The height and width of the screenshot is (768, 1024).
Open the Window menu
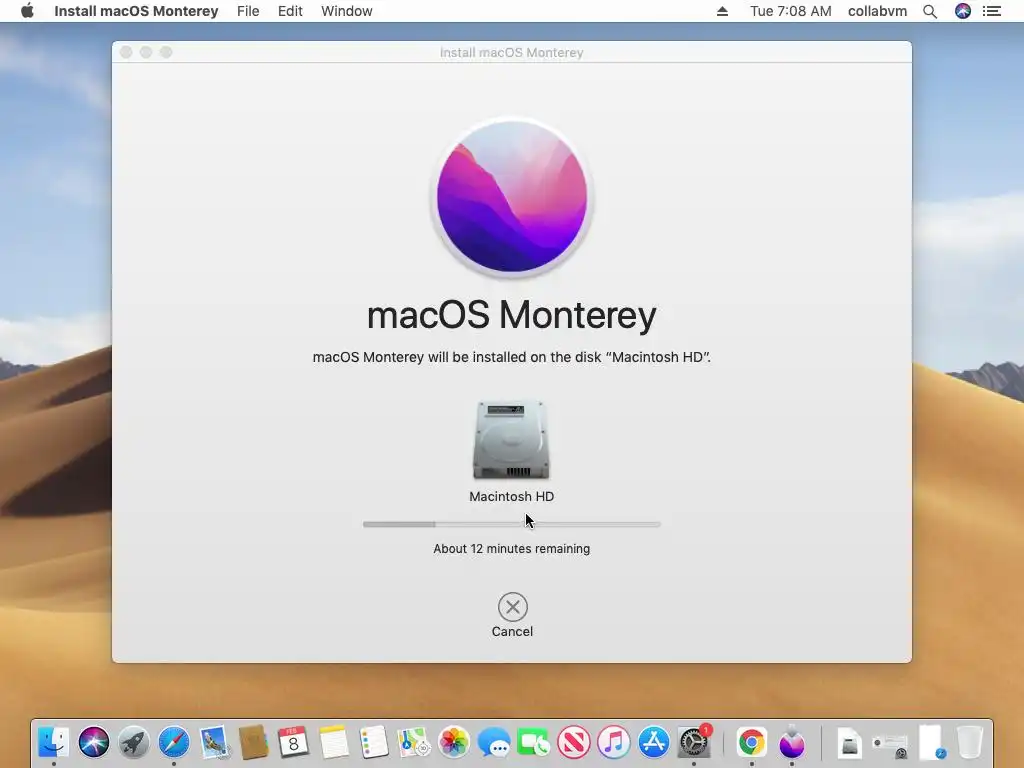347,11
